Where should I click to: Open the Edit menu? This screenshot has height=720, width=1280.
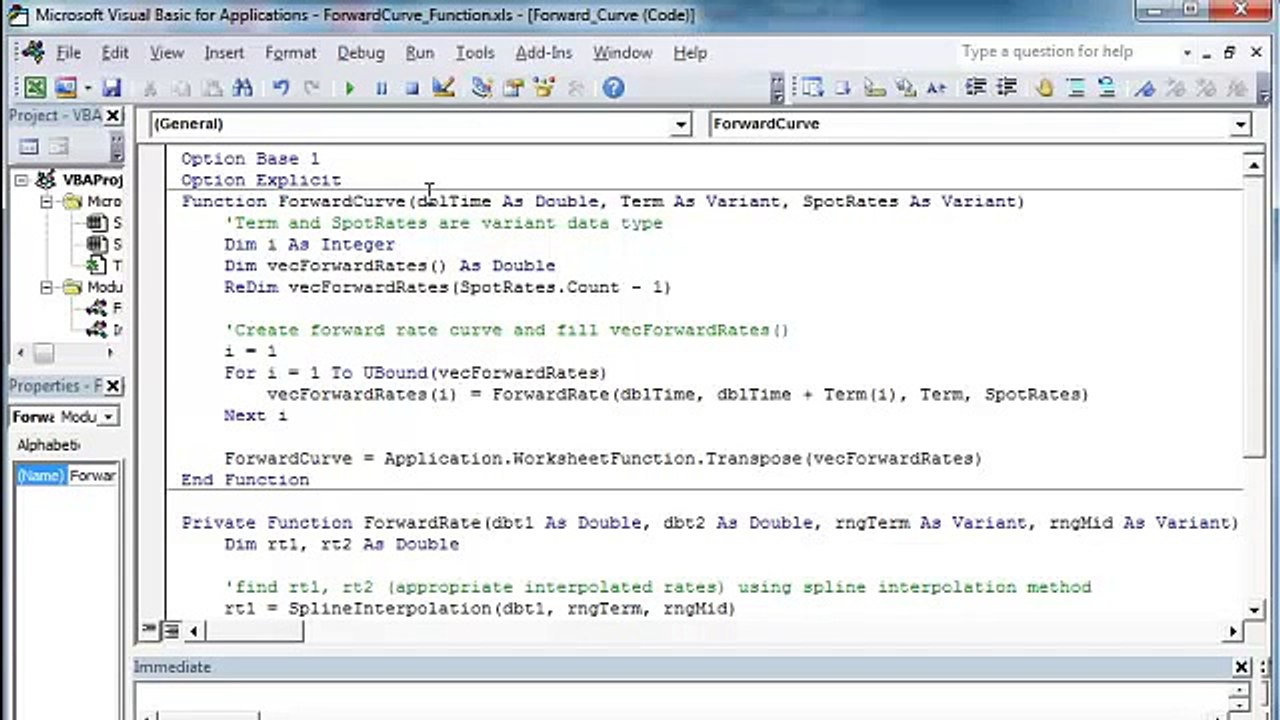tap(115, 52)
